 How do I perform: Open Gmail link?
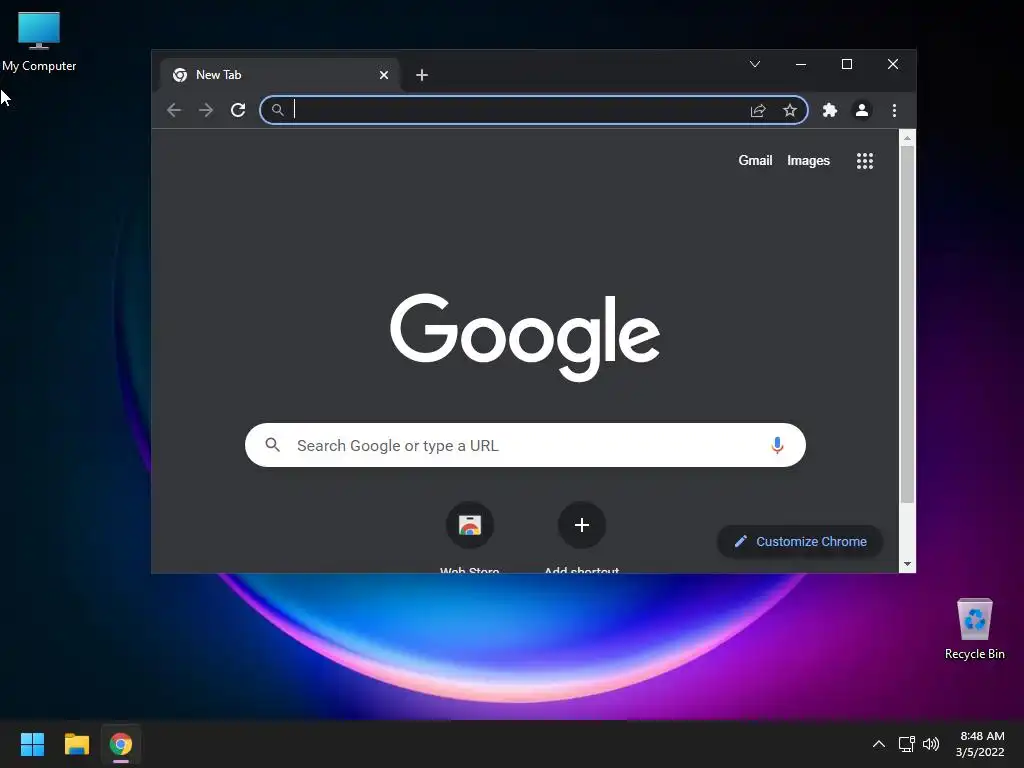[x=755, y=161]
